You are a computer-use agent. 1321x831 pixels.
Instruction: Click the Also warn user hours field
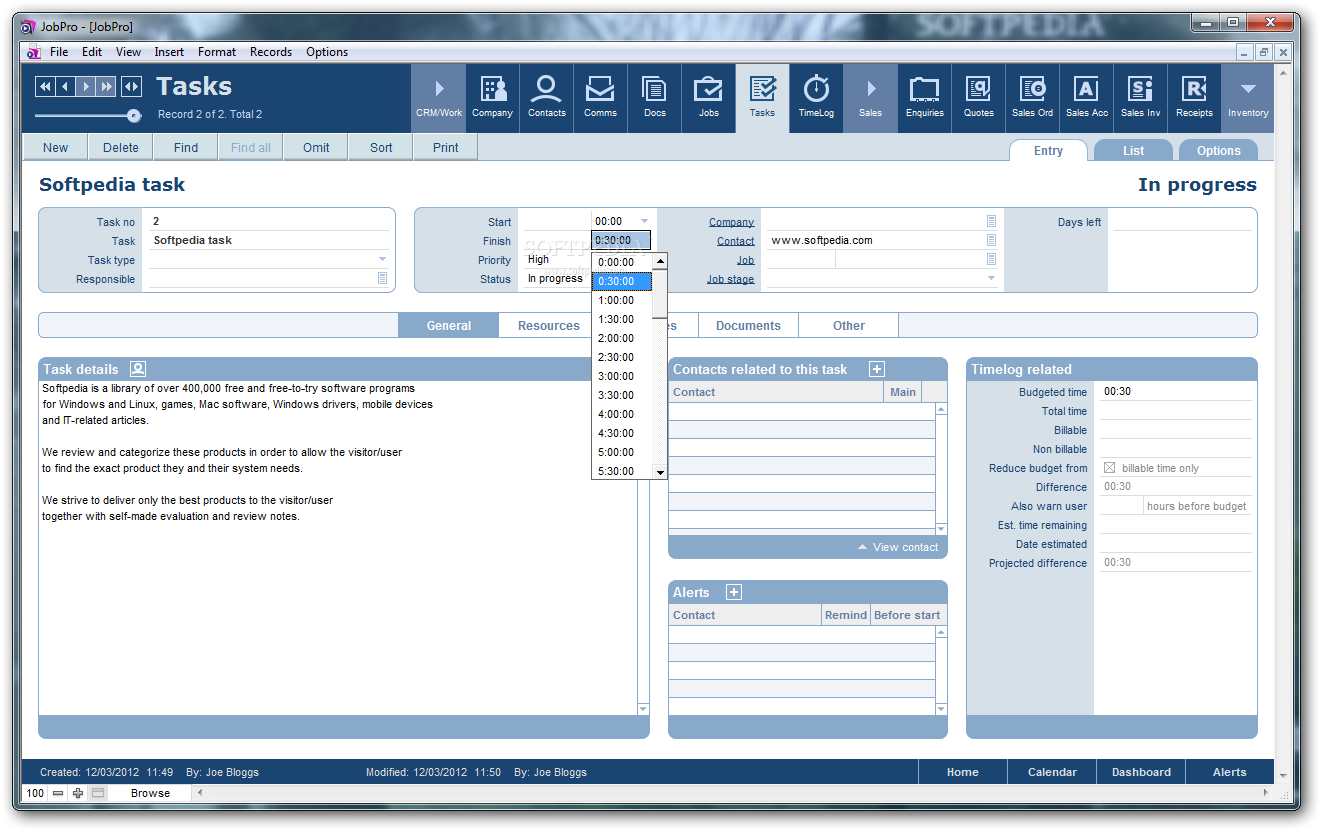(1121, 506)
